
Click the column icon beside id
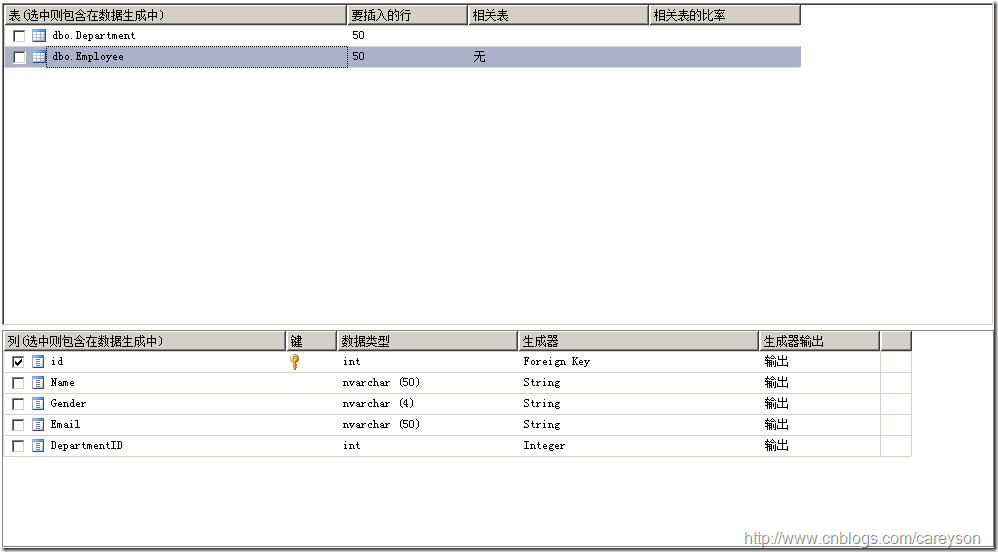coord(38,362)
